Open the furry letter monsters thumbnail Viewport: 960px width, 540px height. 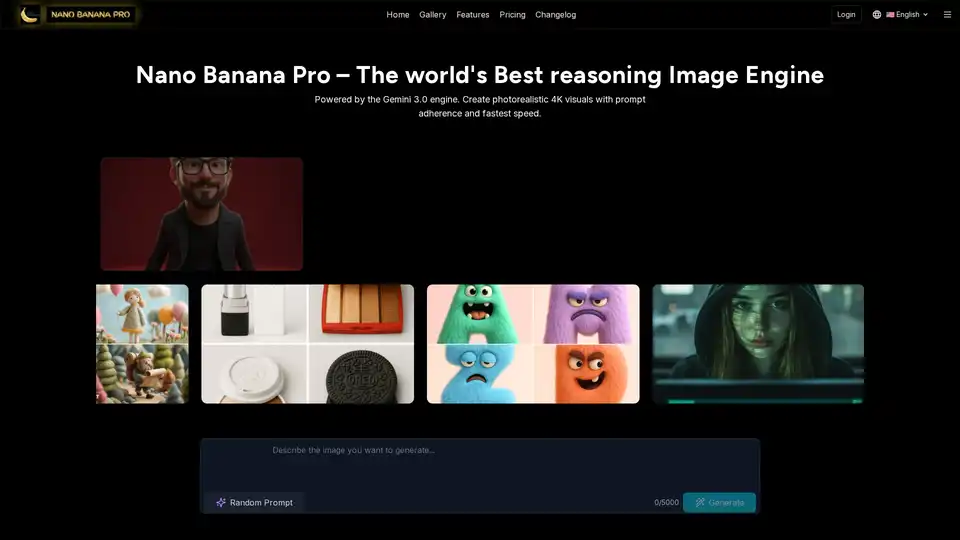(x=533, y=344)
